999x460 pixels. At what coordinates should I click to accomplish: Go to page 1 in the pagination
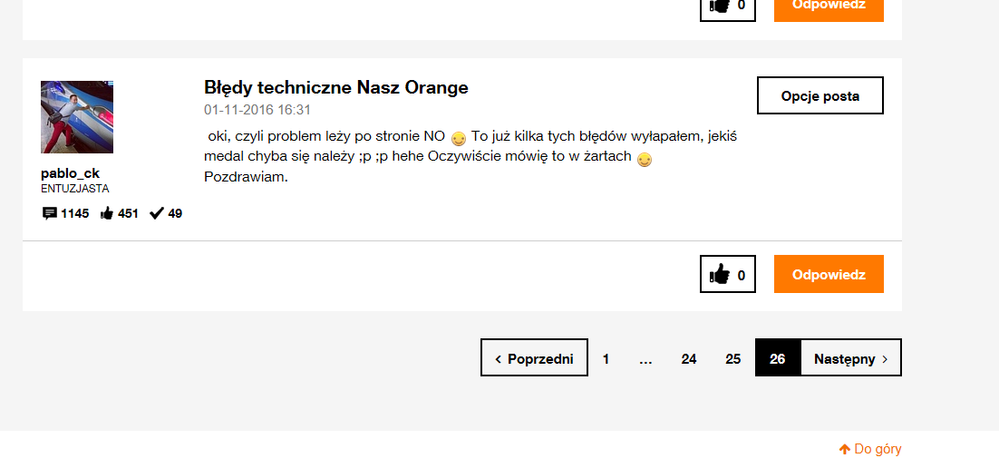pyautogui.click(x=606, y=359)
